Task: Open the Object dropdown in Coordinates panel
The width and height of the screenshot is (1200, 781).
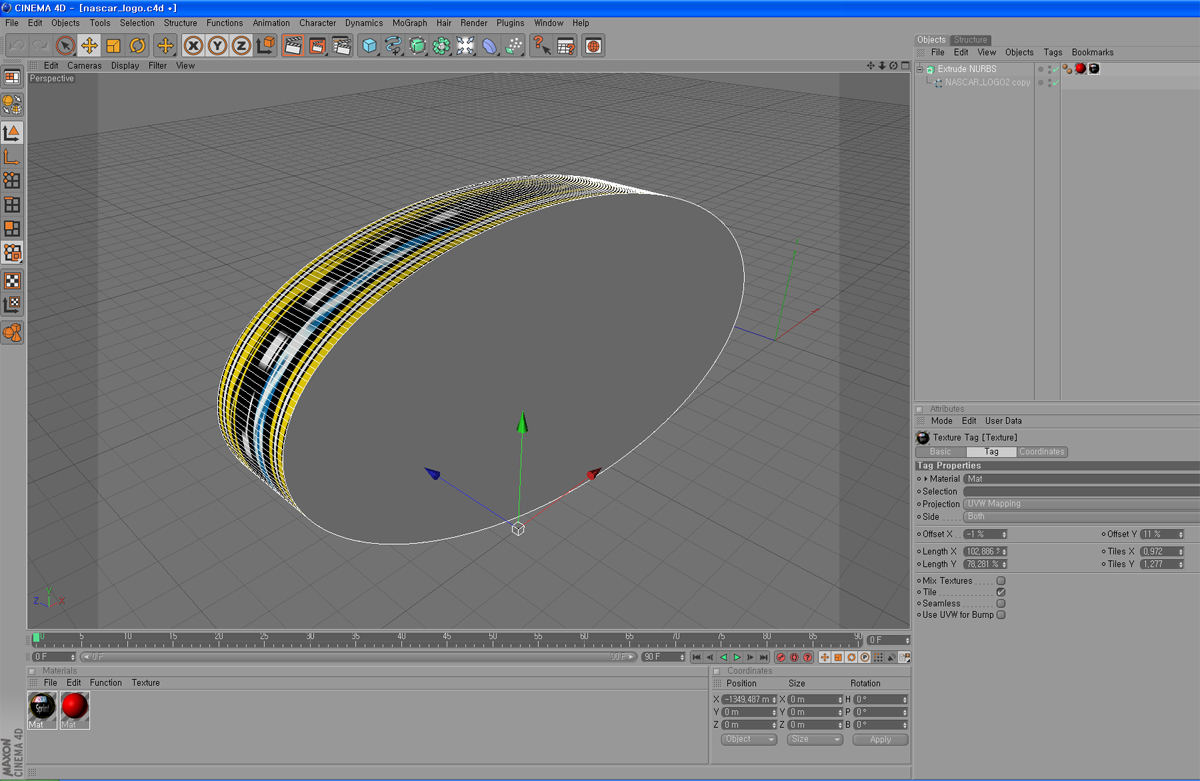Action: 749,740
